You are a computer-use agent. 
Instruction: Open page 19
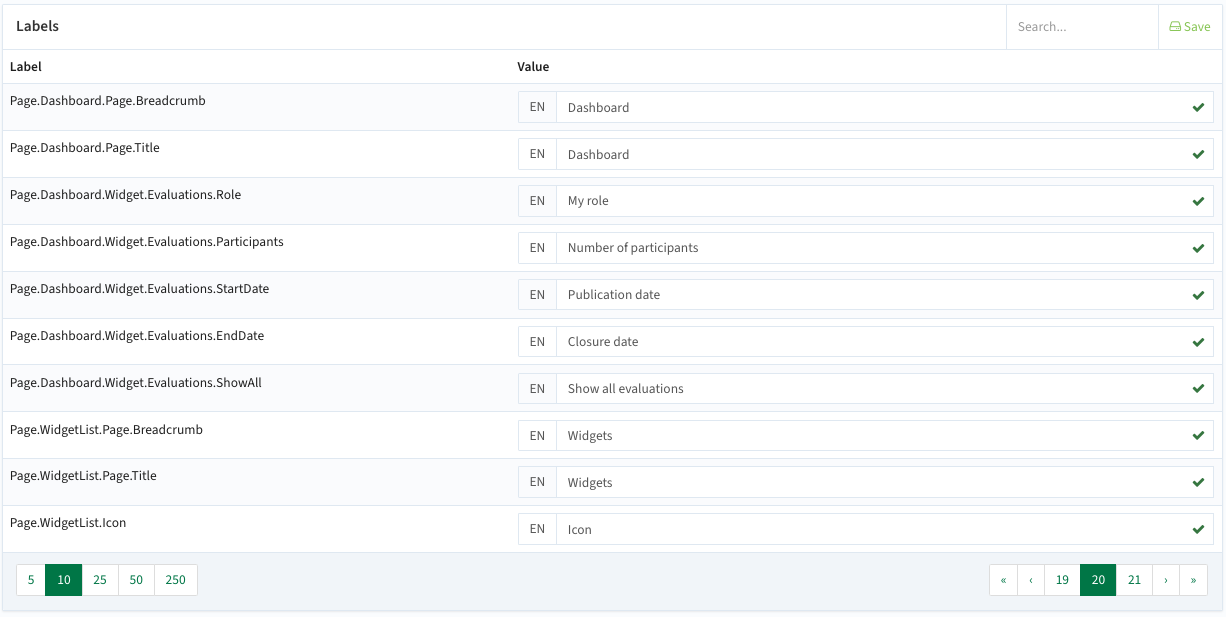click(1062, 580)
